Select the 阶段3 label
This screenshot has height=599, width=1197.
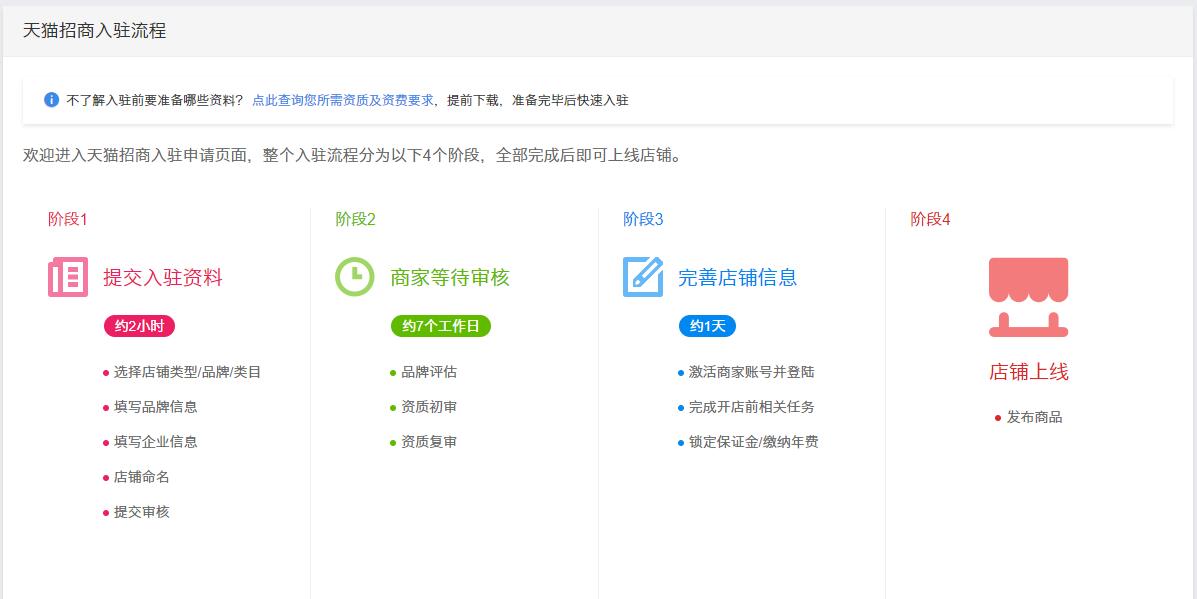pos(643,220)
